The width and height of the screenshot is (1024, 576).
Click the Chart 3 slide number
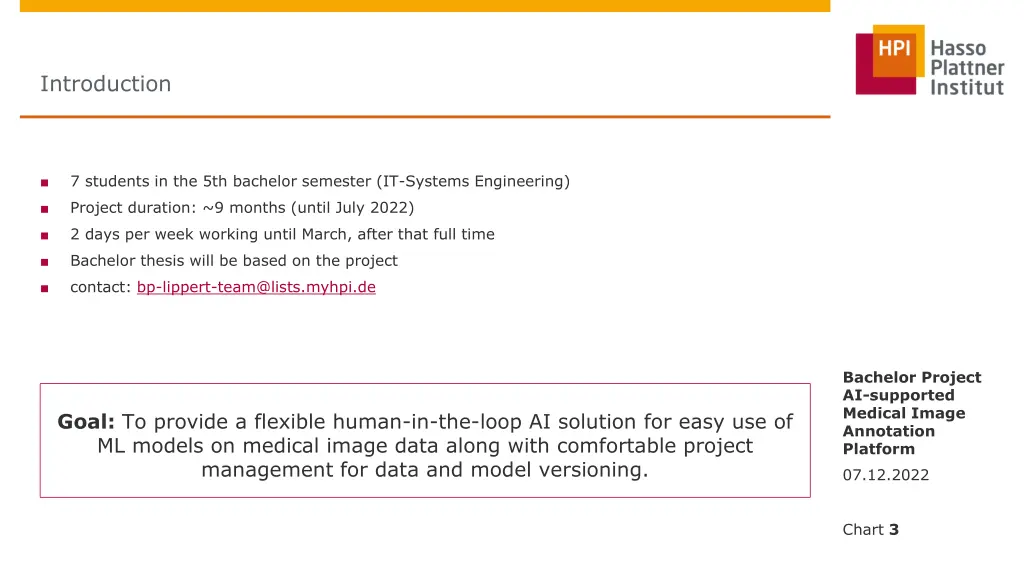pyautogui.click(x=871, y=530)
